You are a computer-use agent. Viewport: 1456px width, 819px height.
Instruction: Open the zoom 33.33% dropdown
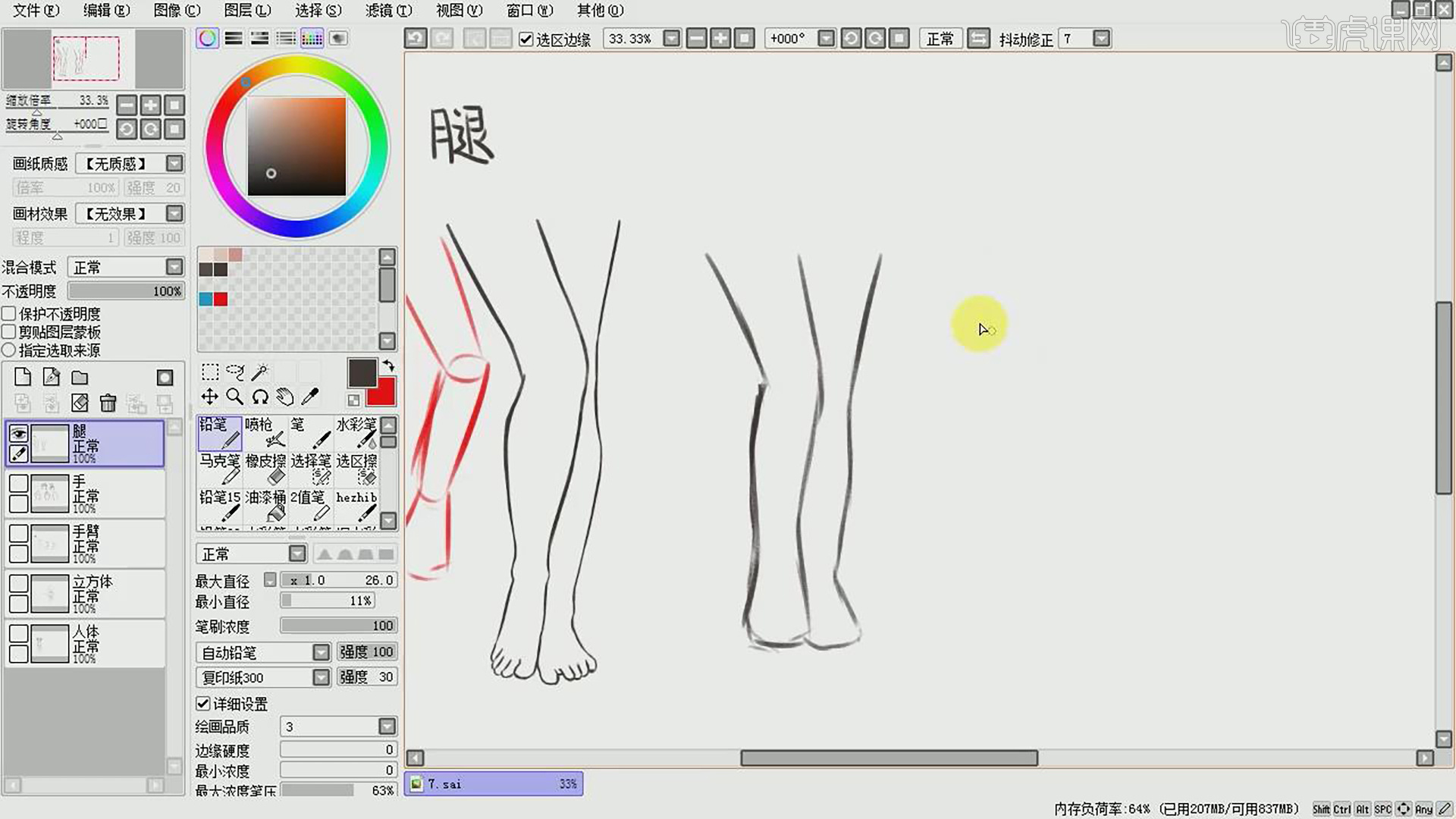point(672,38)
